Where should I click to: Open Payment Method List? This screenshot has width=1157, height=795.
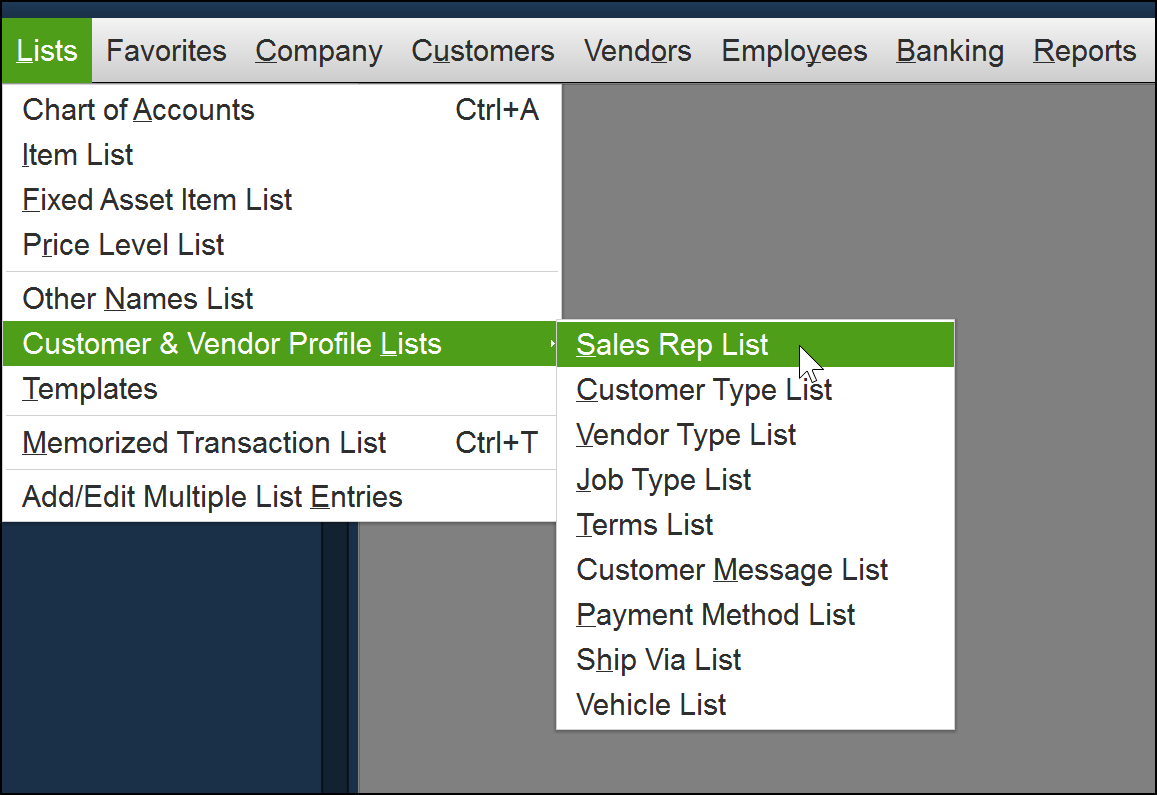755,615
